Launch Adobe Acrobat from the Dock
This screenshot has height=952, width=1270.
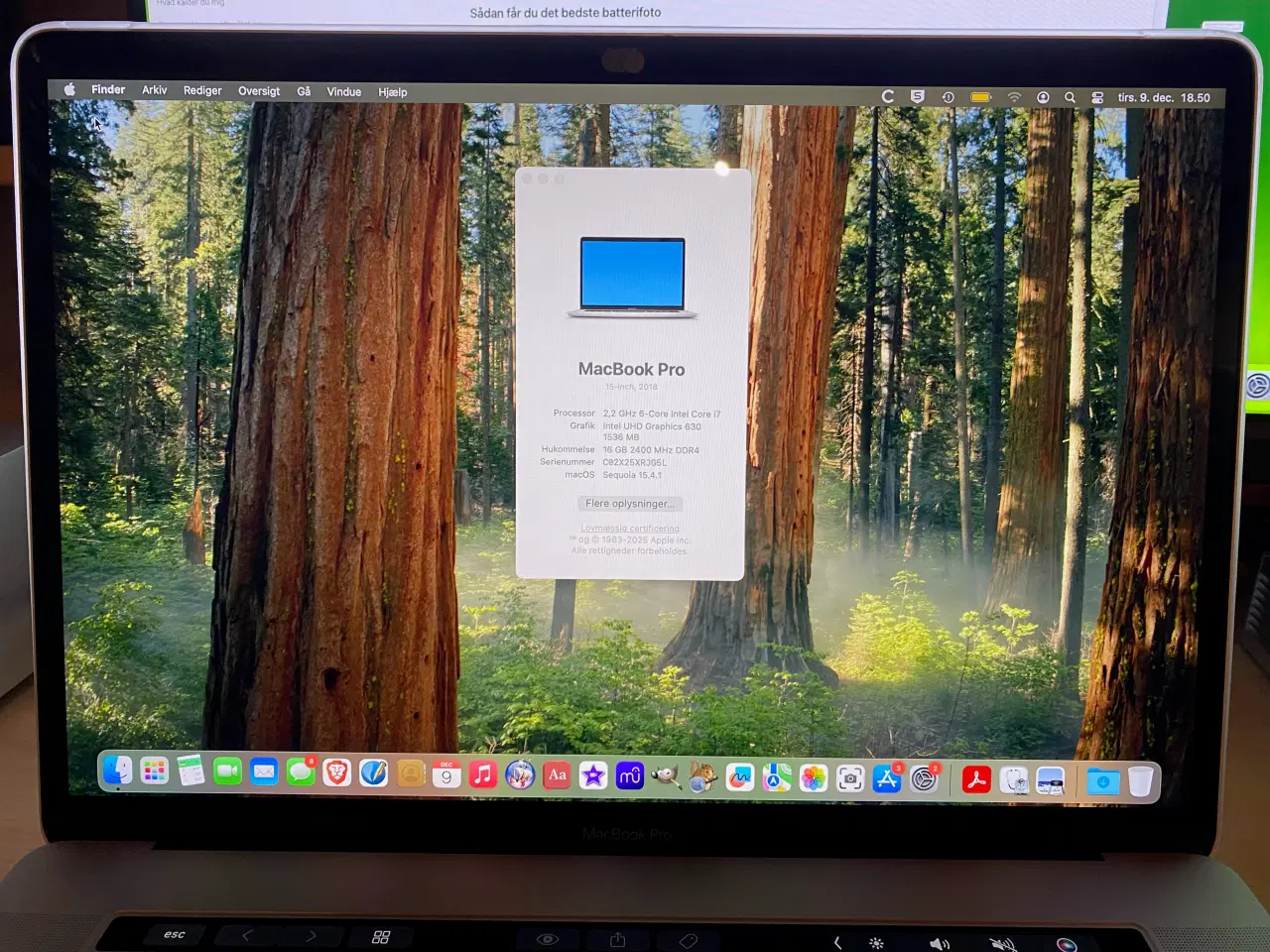tap(977, 779)
